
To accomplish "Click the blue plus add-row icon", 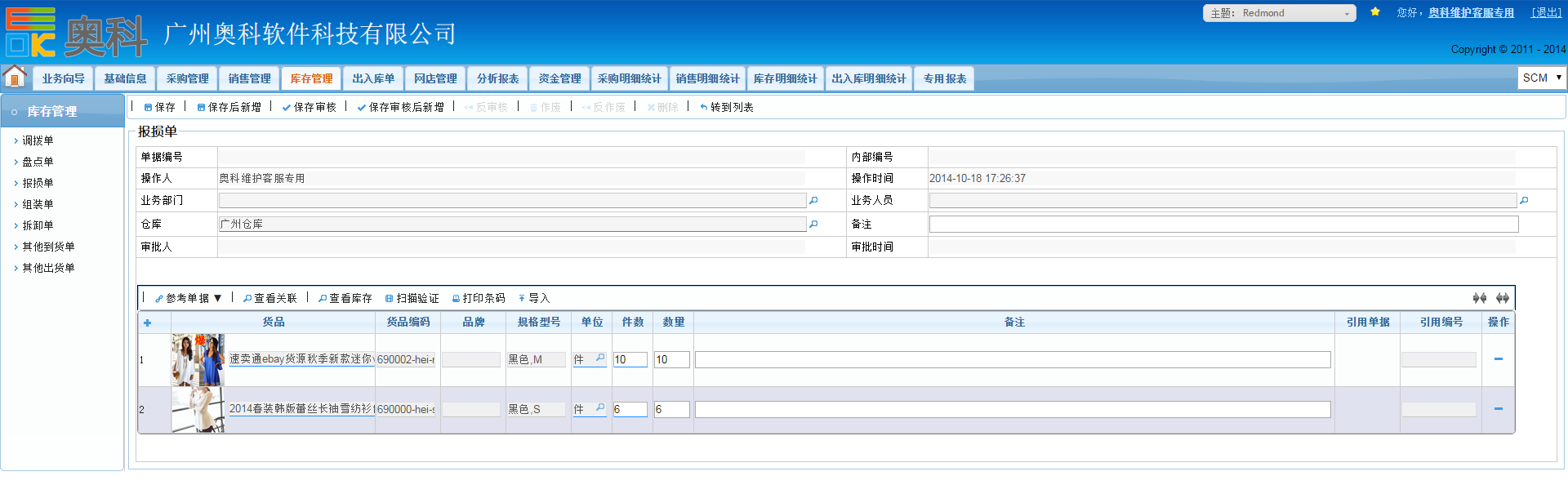I will click(147, 323).
